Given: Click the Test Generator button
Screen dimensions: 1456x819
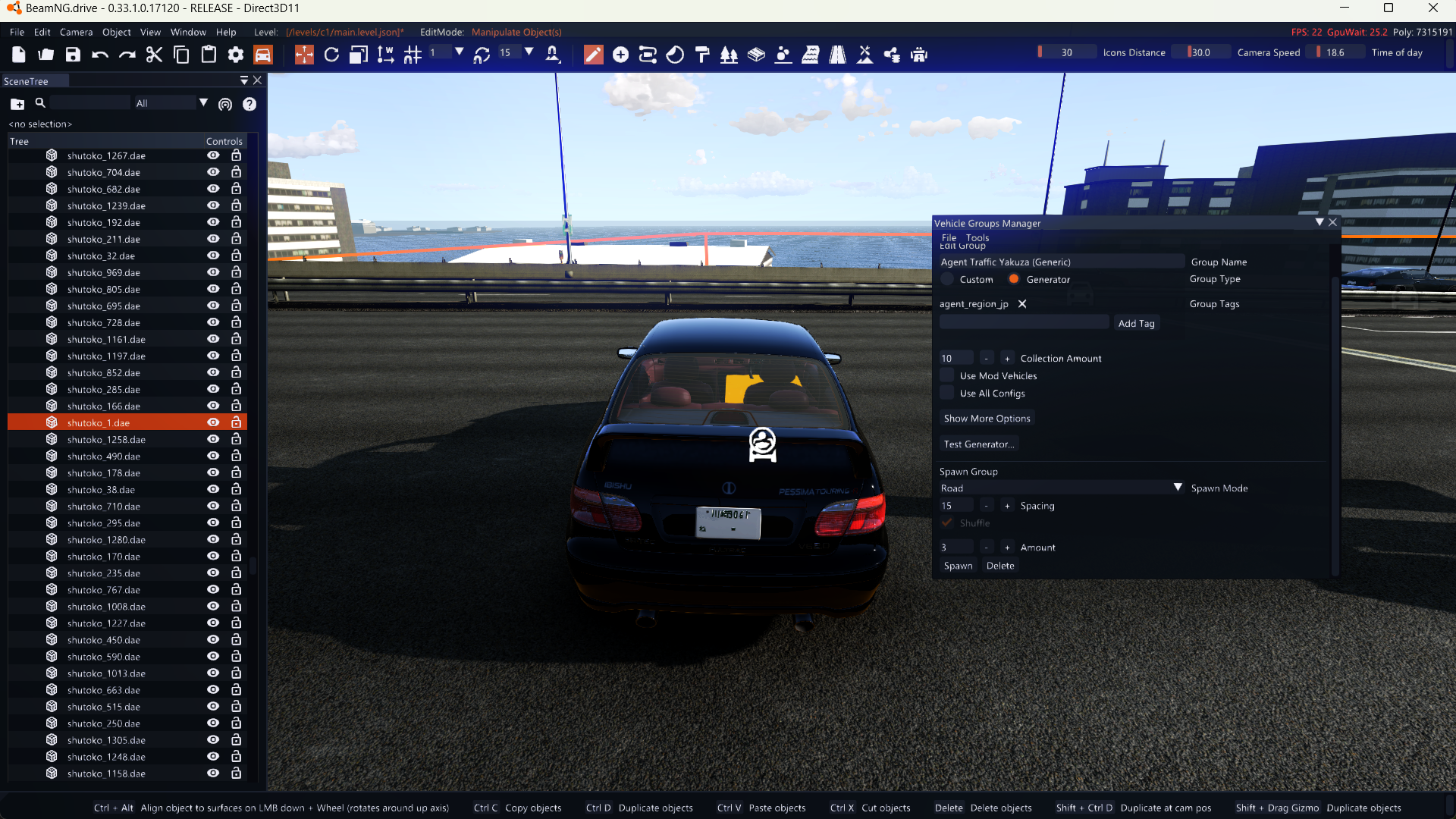Looking at the screenshot, I should pos(979,444).
